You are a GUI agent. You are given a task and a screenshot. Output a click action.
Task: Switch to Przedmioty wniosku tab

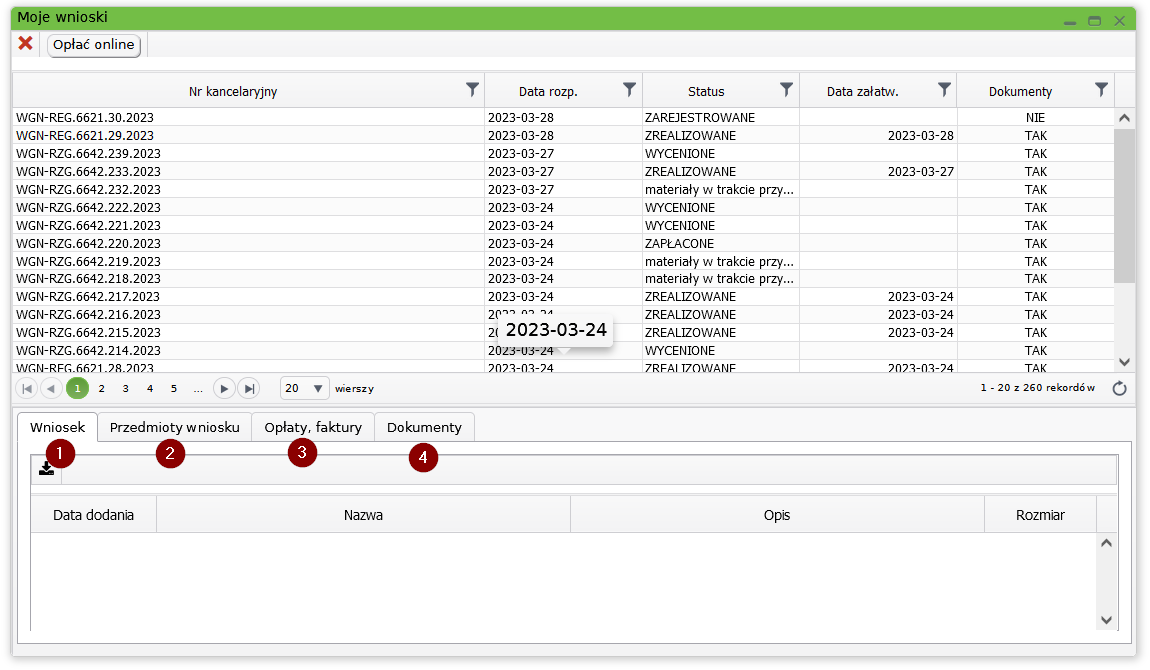(x=175, y=427)
